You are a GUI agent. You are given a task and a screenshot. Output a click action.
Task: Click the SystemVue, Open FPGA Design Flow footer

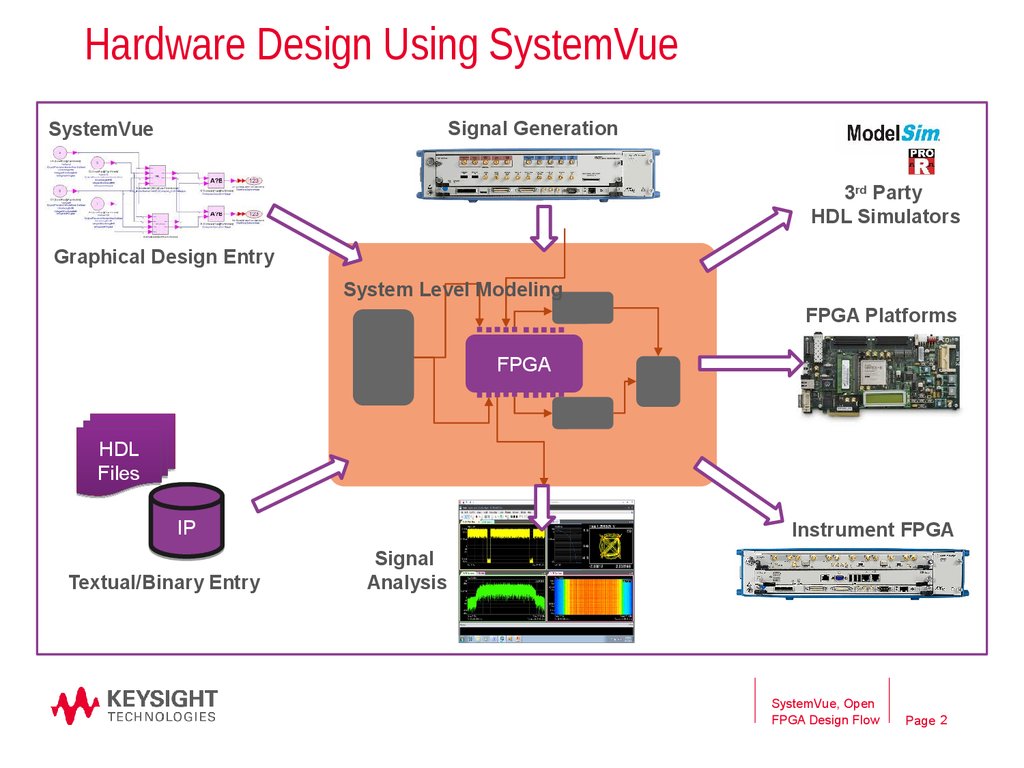coord(825,711)
